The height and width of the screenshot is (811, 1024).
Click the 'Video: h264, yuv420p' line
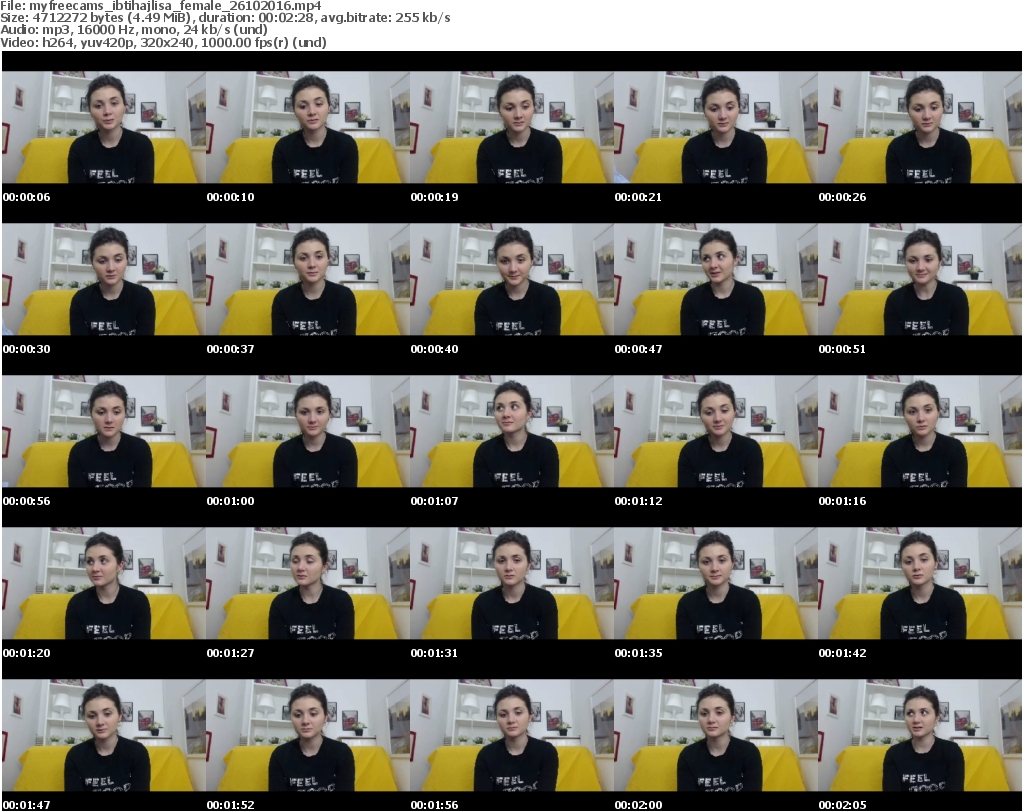[x=163, y=42]
